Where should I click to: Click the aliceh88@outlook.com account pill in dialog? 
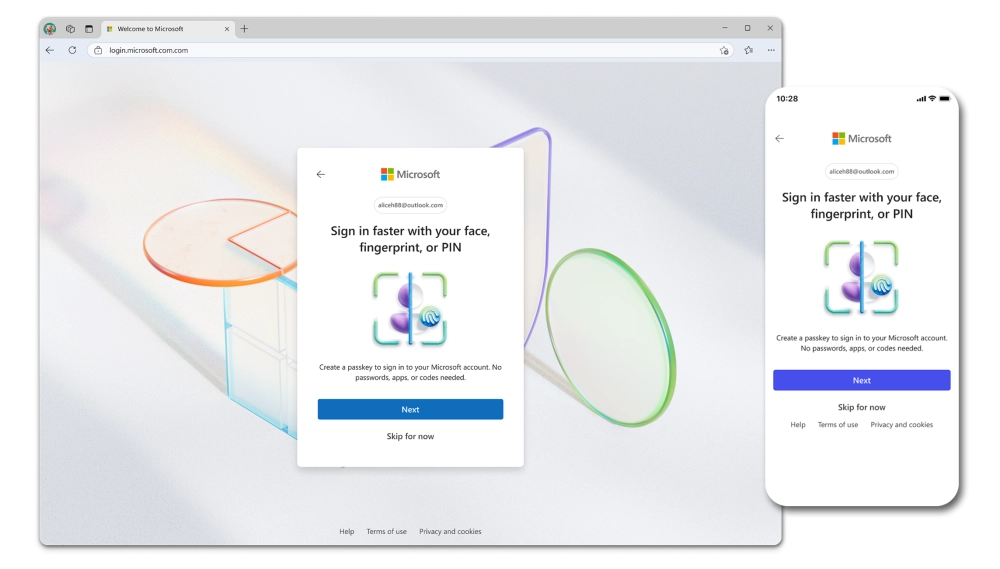coord(410,205)
